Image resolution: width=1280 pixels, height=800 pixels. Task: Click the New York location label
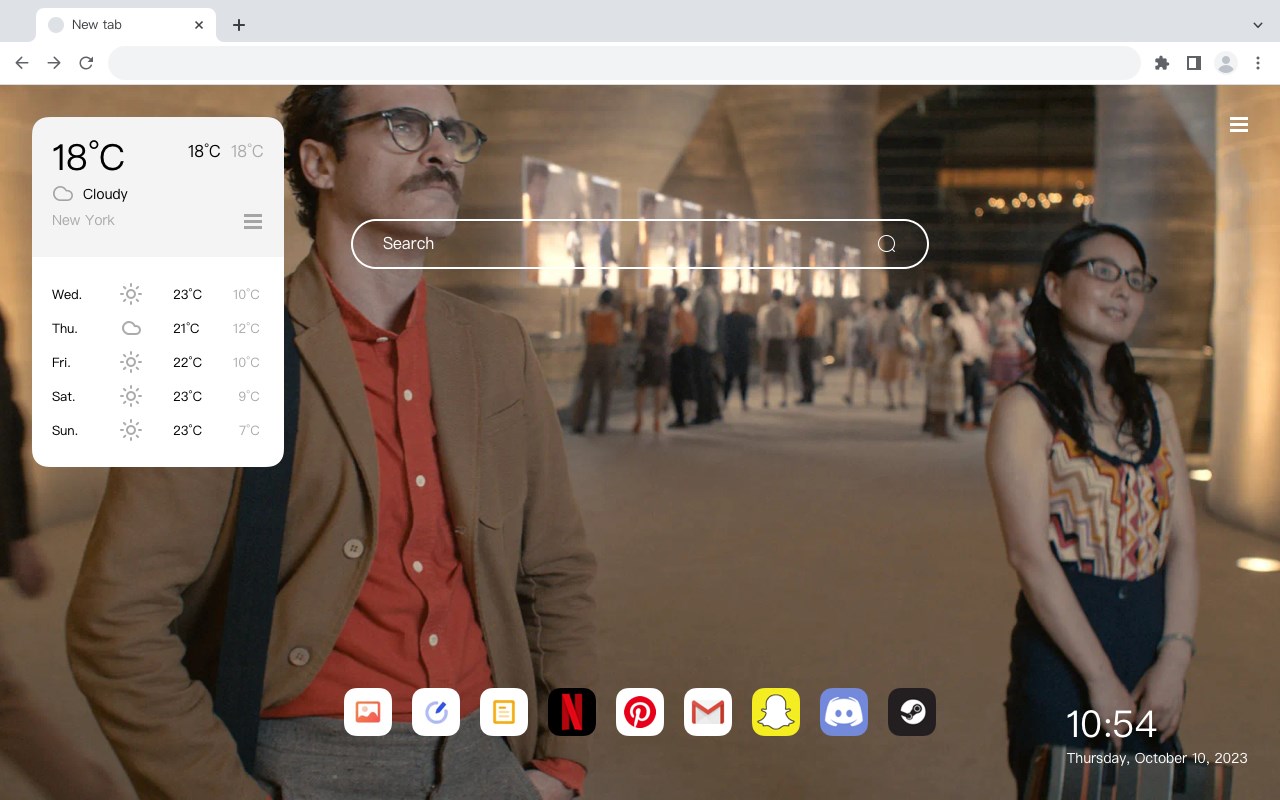83,220
